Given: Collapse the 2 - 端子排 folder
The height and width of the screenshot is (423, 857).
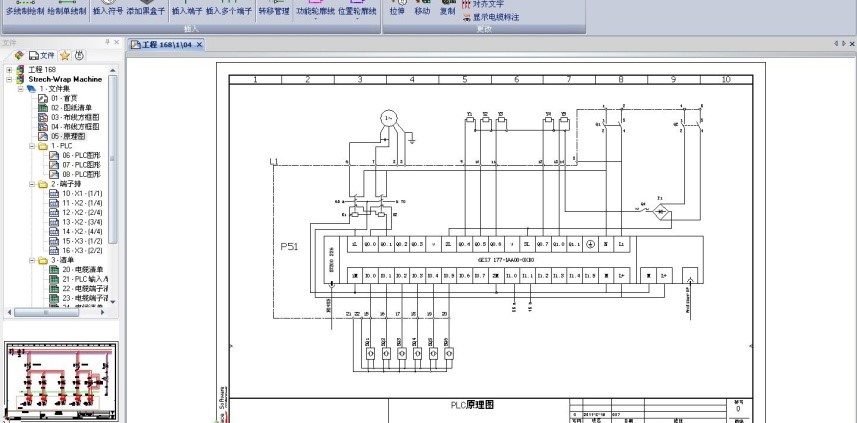Looking at the screenshot, I should [32, 184].
